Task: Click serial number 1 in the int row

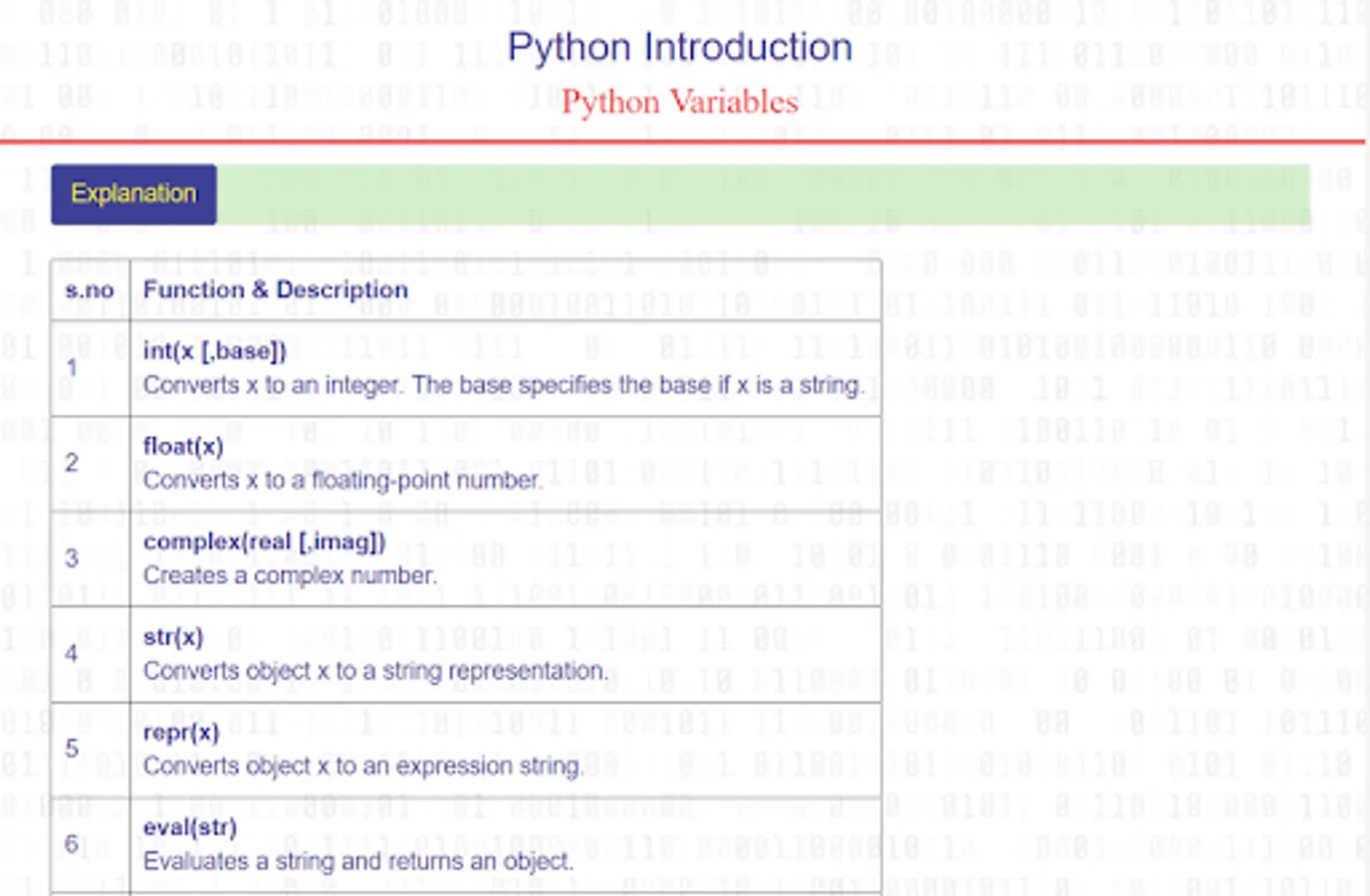Action: (72, 367)
